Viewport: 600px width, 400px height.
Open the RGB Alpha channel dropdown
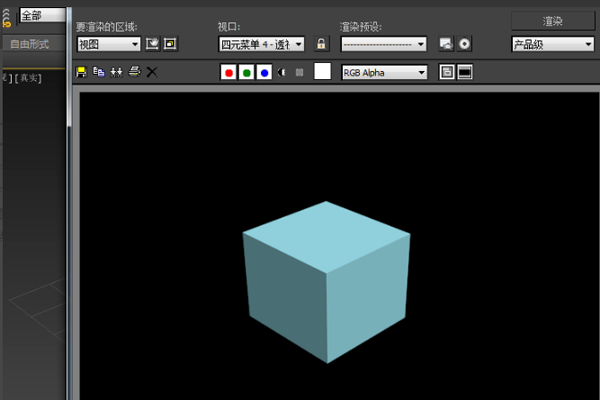384,72
